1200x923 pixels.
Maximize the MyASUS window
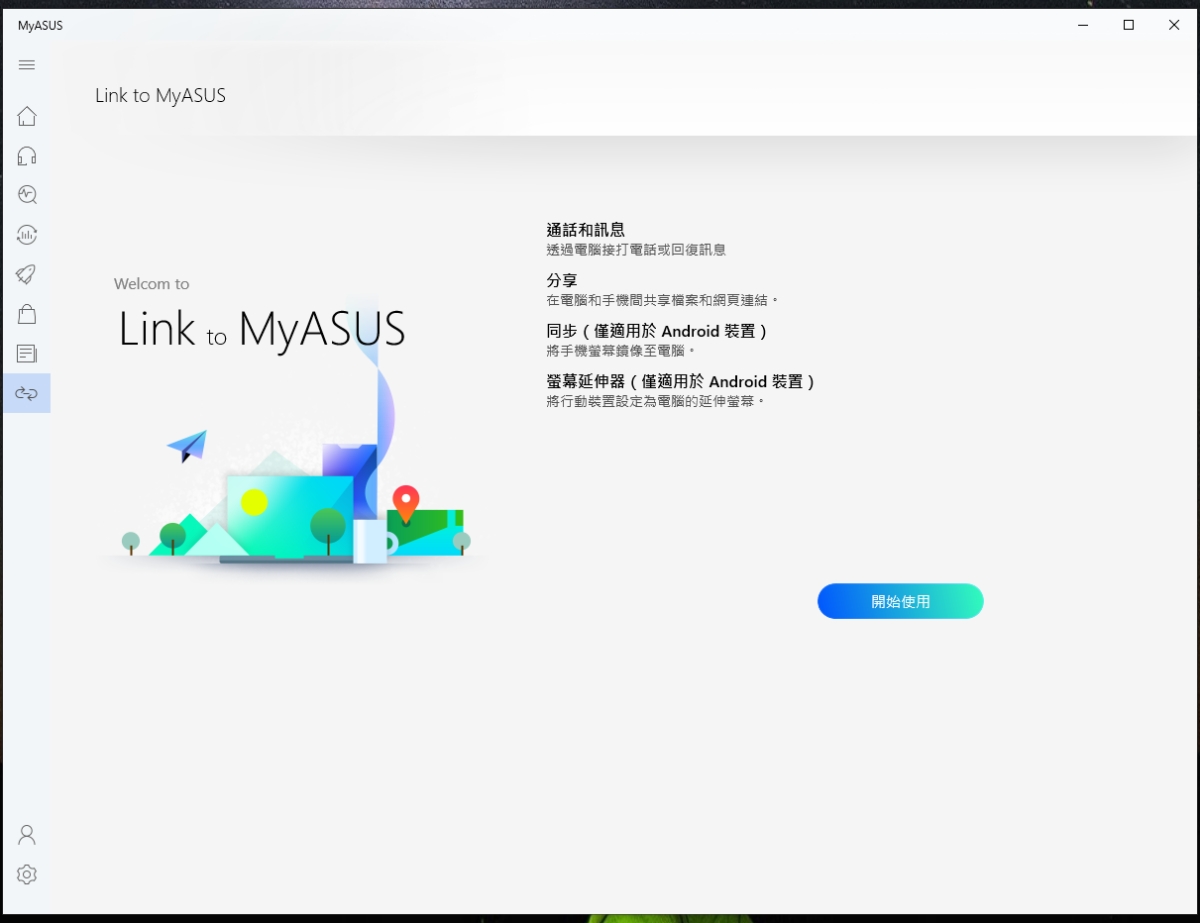tap(1129, 25)
